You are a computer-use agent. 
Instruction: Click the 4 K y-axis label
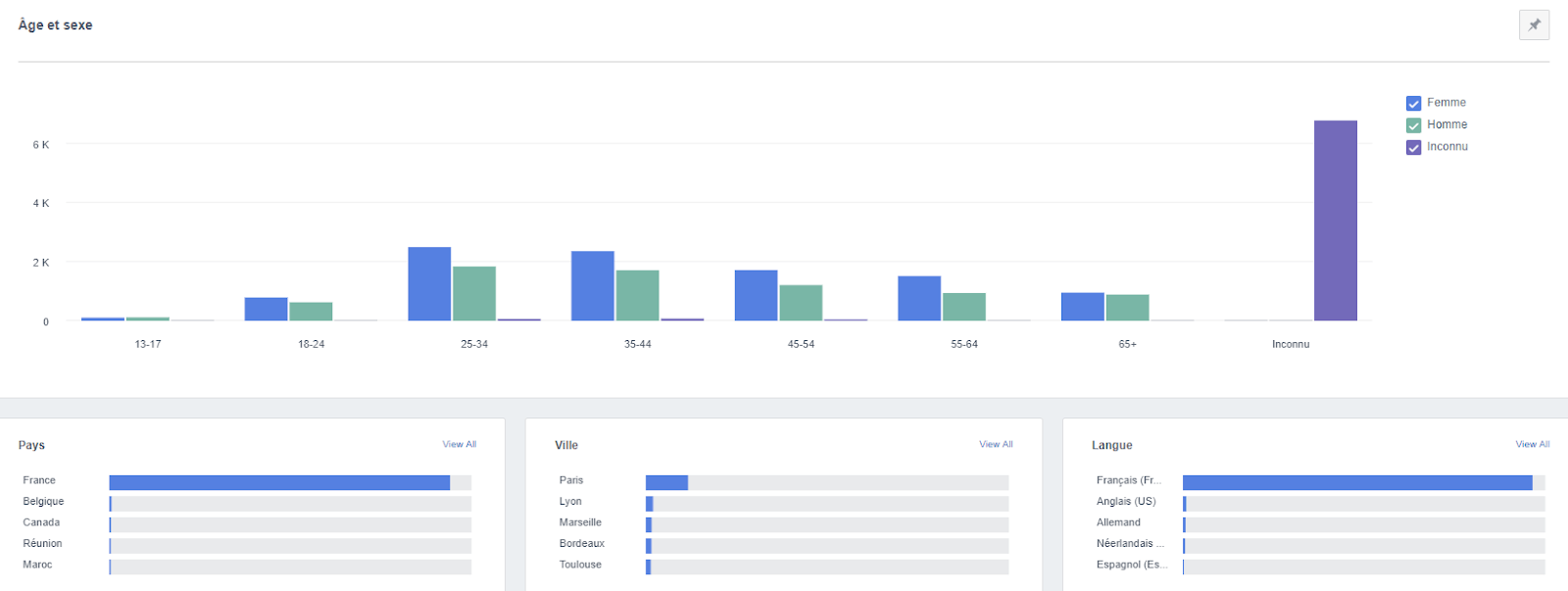(x=41, y=204)
